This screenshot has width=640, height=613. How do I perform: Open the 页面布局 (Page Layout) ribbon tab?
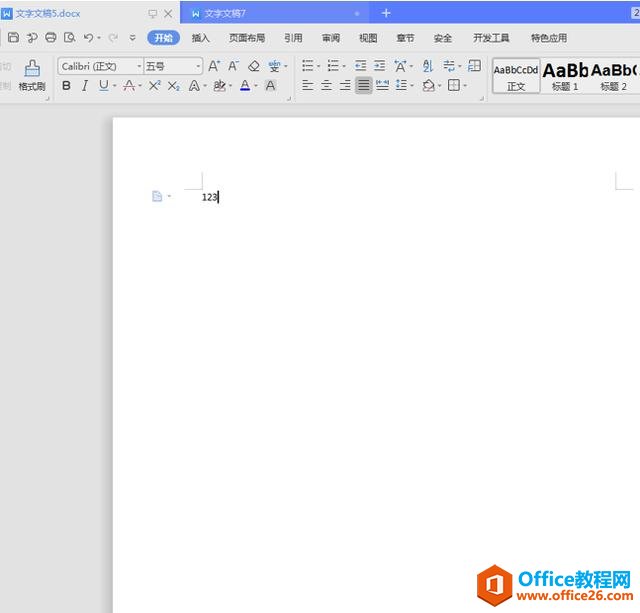click(x=247, y=38)
